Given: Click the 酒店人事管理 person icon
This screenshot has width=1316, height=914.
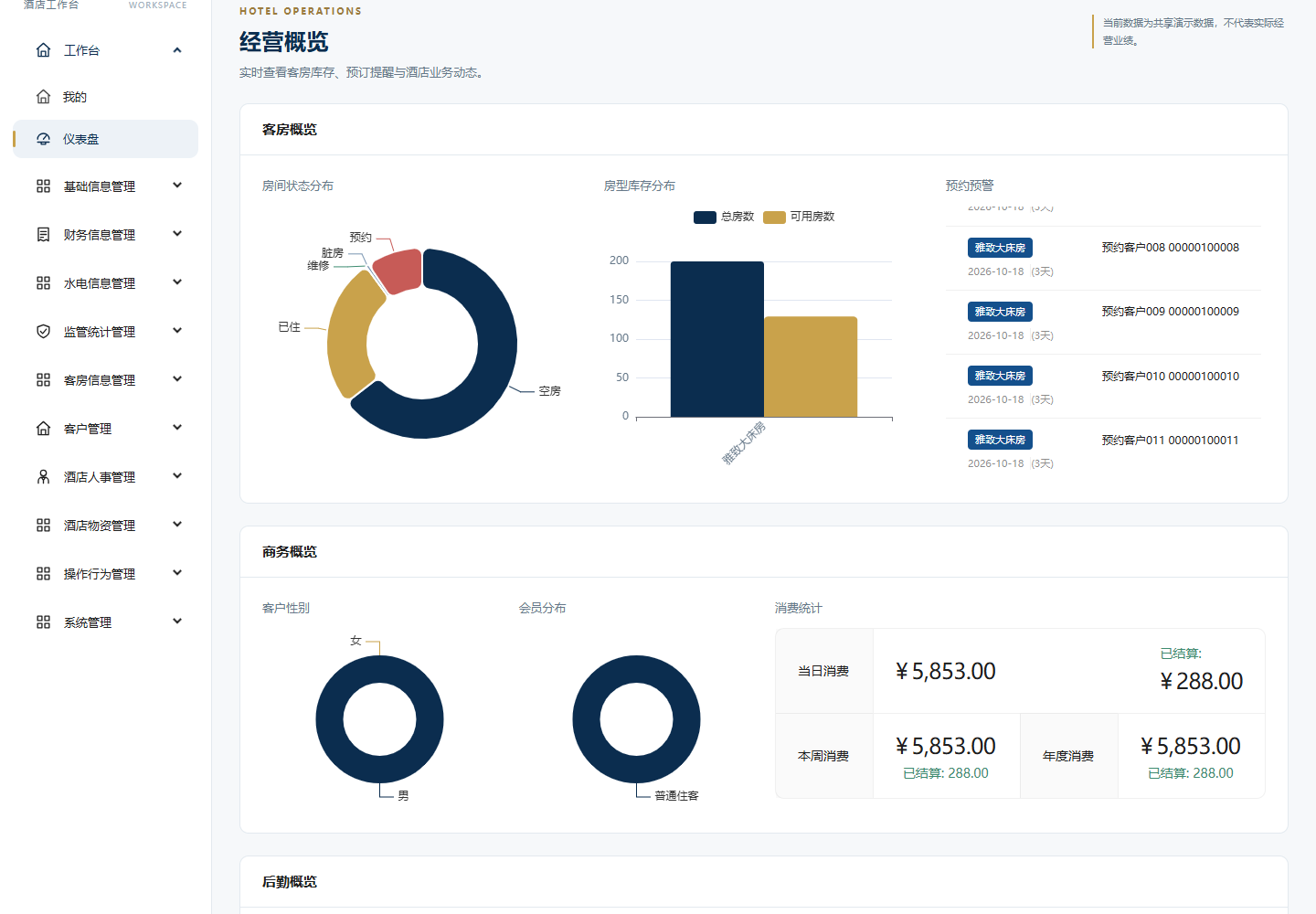Looking at the screenshot, I should 43,477.
